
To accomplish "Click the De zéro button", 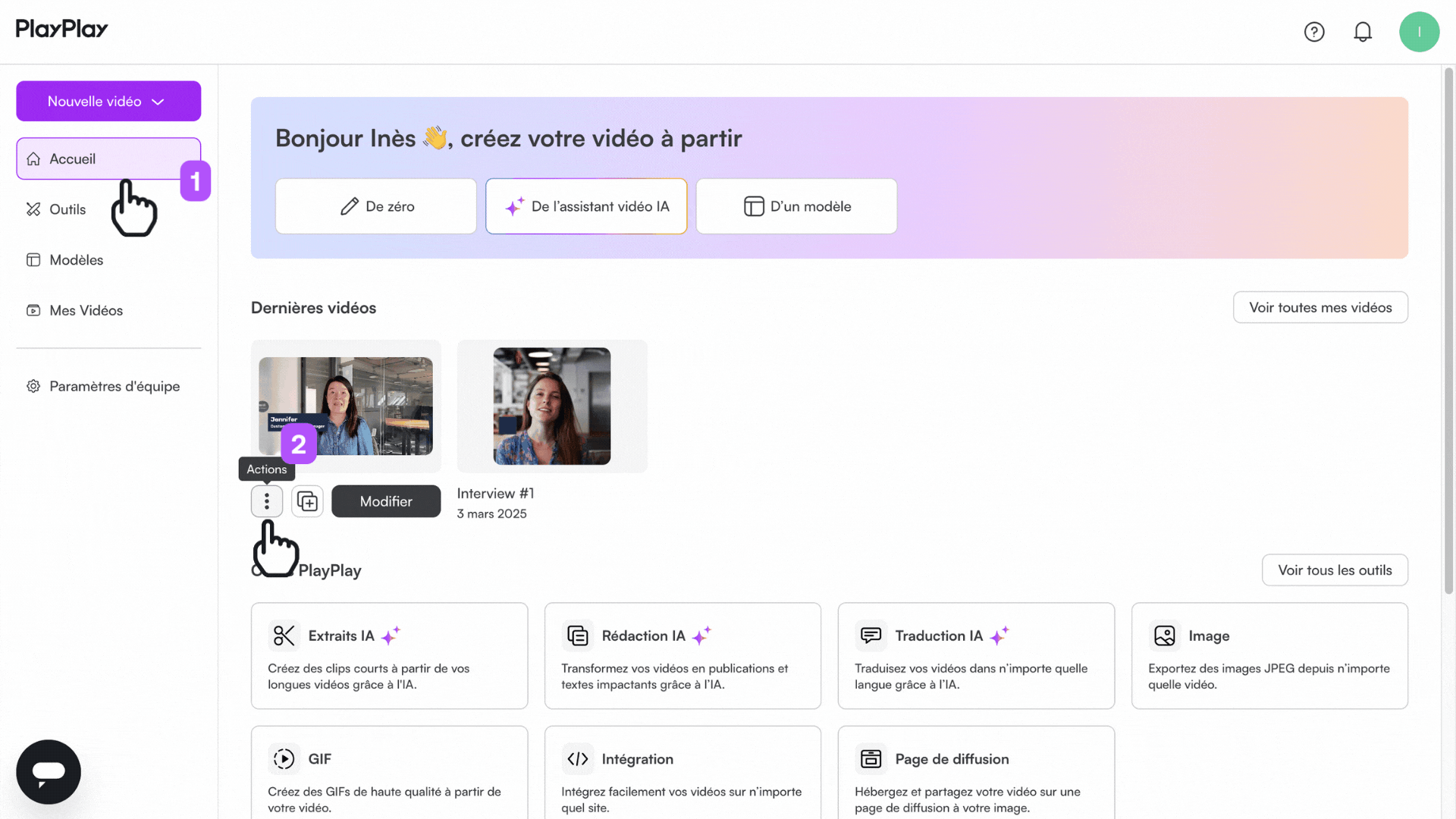I will click(376, 206).
